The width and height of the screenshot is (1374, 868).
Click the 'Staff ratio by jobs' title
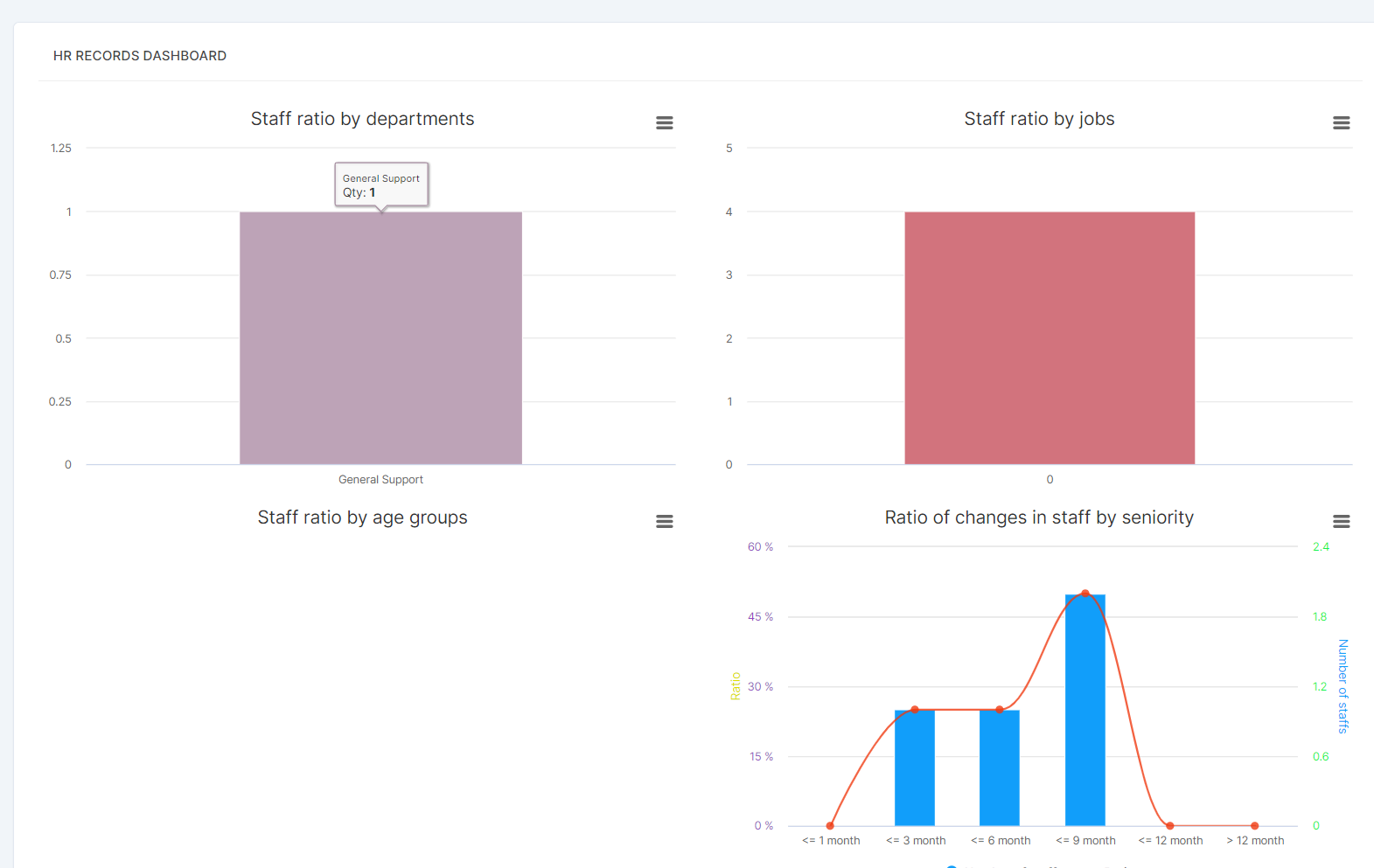click(1039, 119)
